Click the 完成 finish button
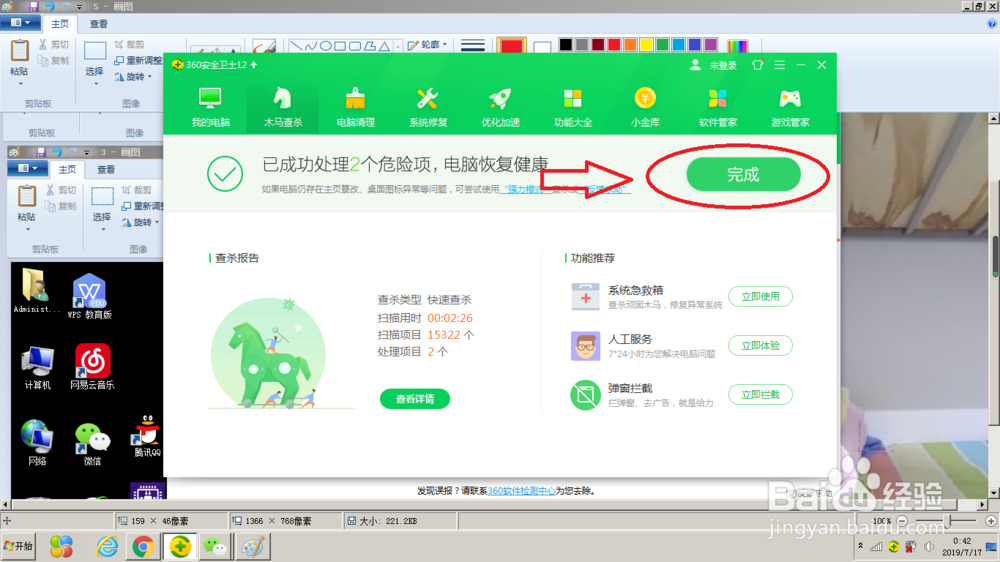 (x=743, y=174)
